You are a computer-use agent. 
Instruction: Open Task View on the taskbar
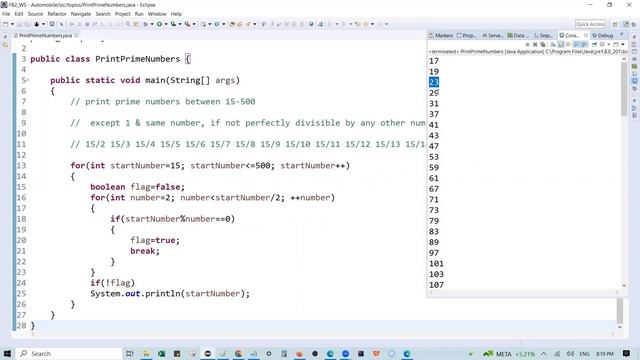(x=130, y=353)
